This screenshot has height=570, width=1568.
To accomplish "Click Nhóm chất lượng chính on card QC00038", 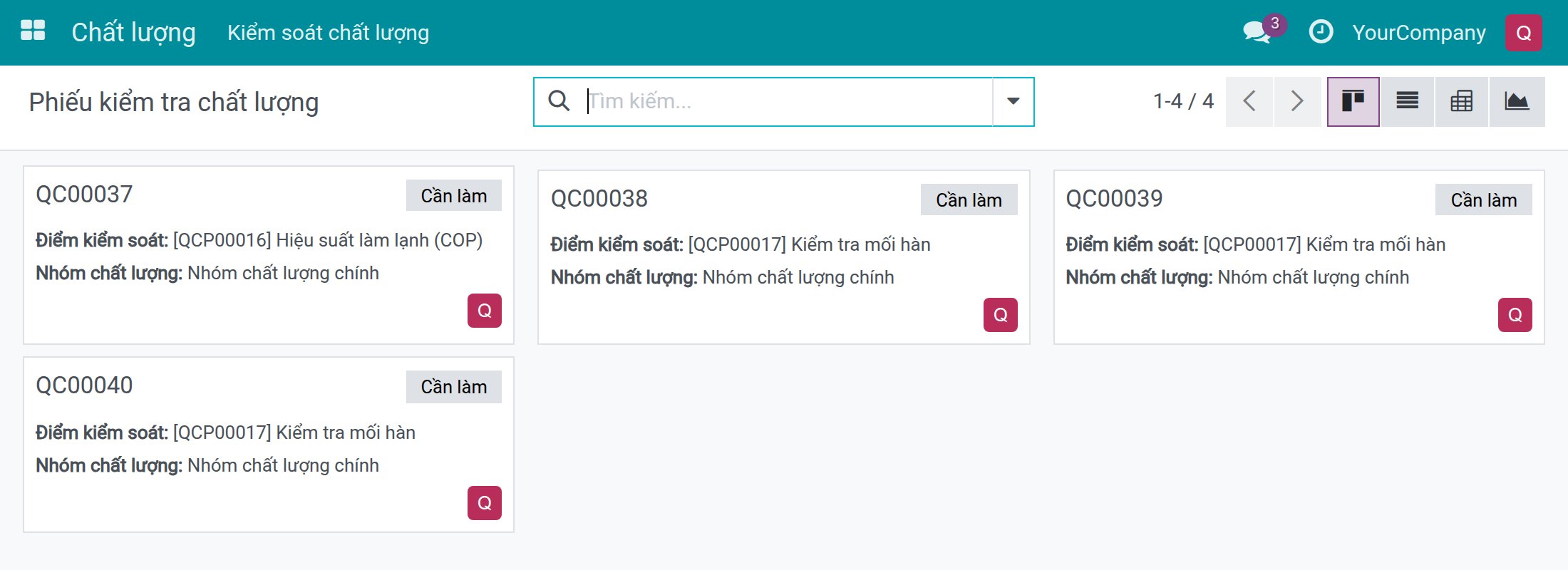I will (798, 277).
